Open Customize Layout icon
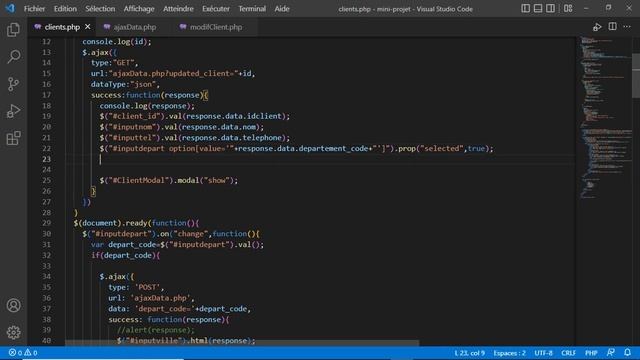Screen dimensions: 640x360 (x=568, y=9)
